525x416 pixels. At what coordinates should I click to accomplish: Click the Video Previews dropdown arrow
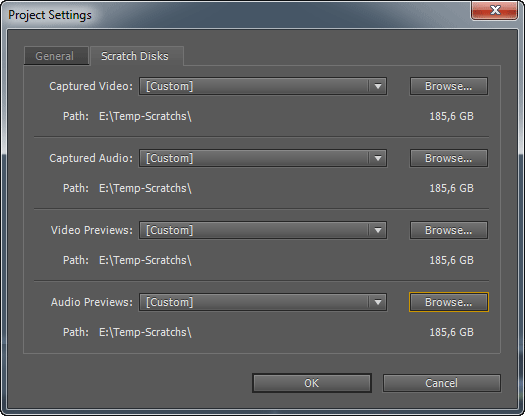coord(378,230)
